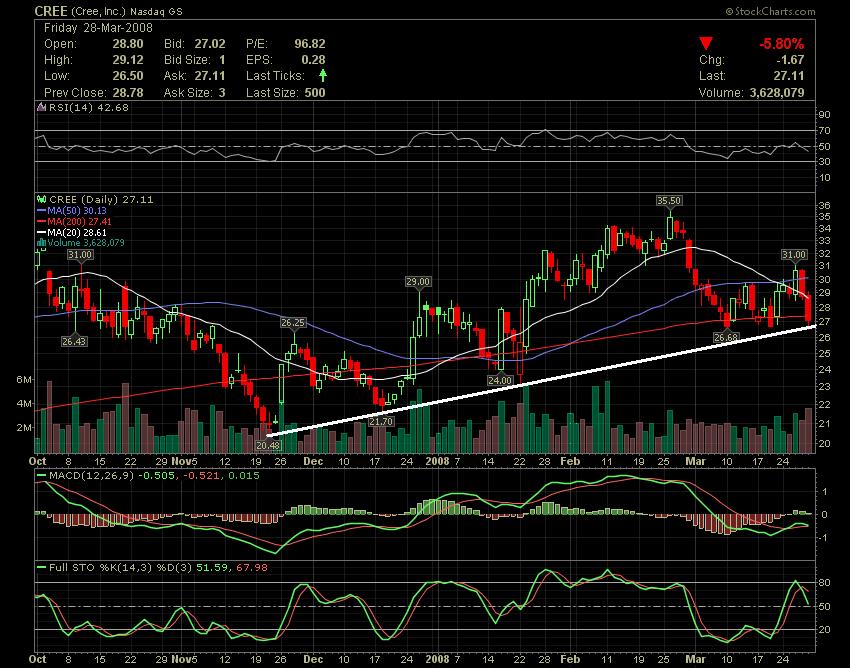Click the P/E value 96.82
The width and height of the screenshot is (850, 668).
[310, 44]
